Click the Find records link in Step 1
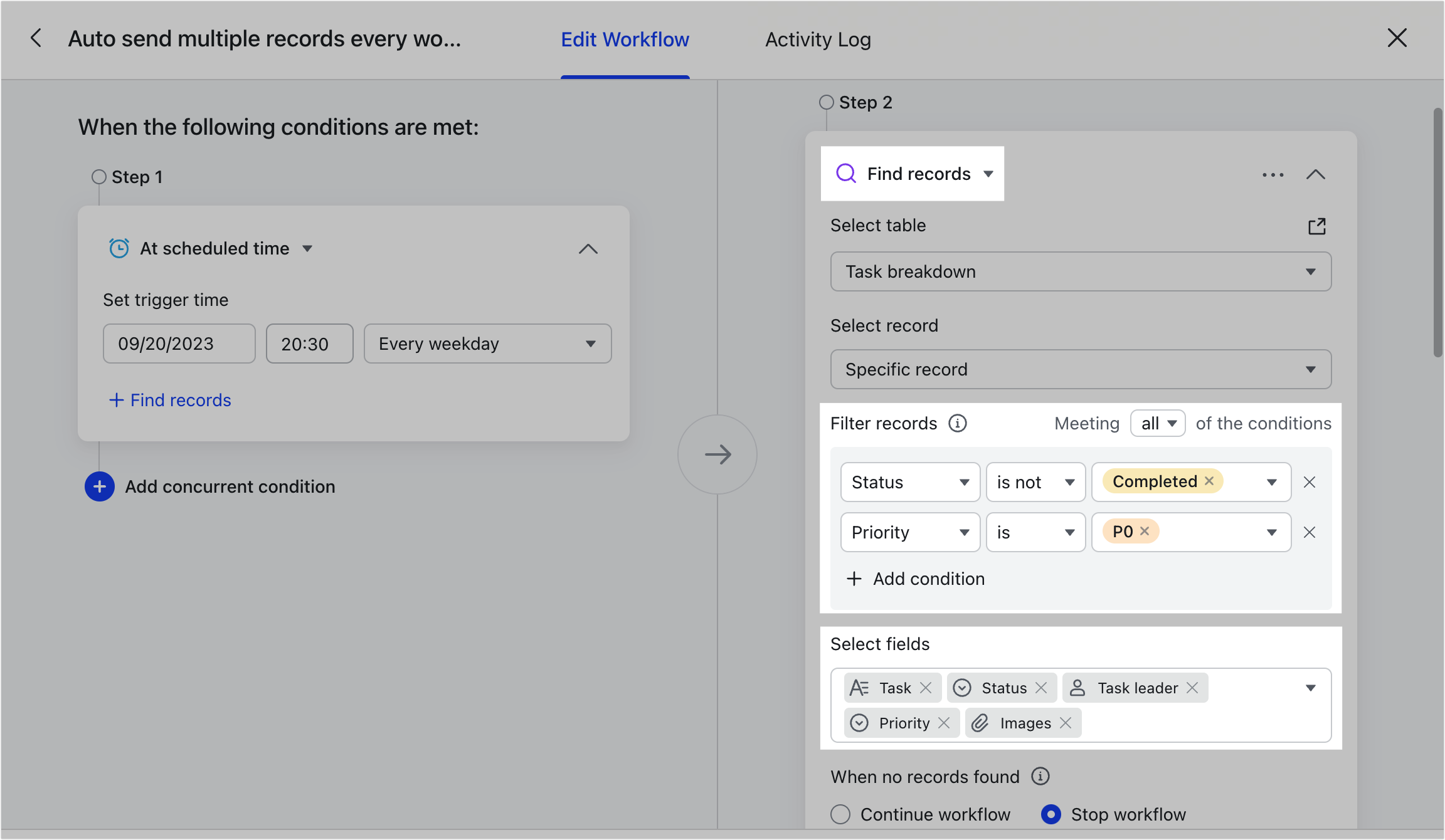The height and width of the screenshot is (840, 1445). pyautogui.click(x=170, y=400)
